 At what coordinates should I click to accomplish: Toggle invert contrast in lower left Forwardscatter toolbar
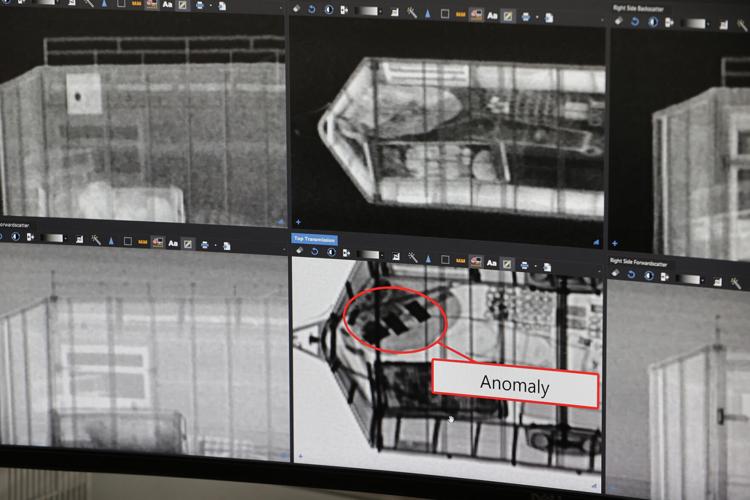click(15, 236)
